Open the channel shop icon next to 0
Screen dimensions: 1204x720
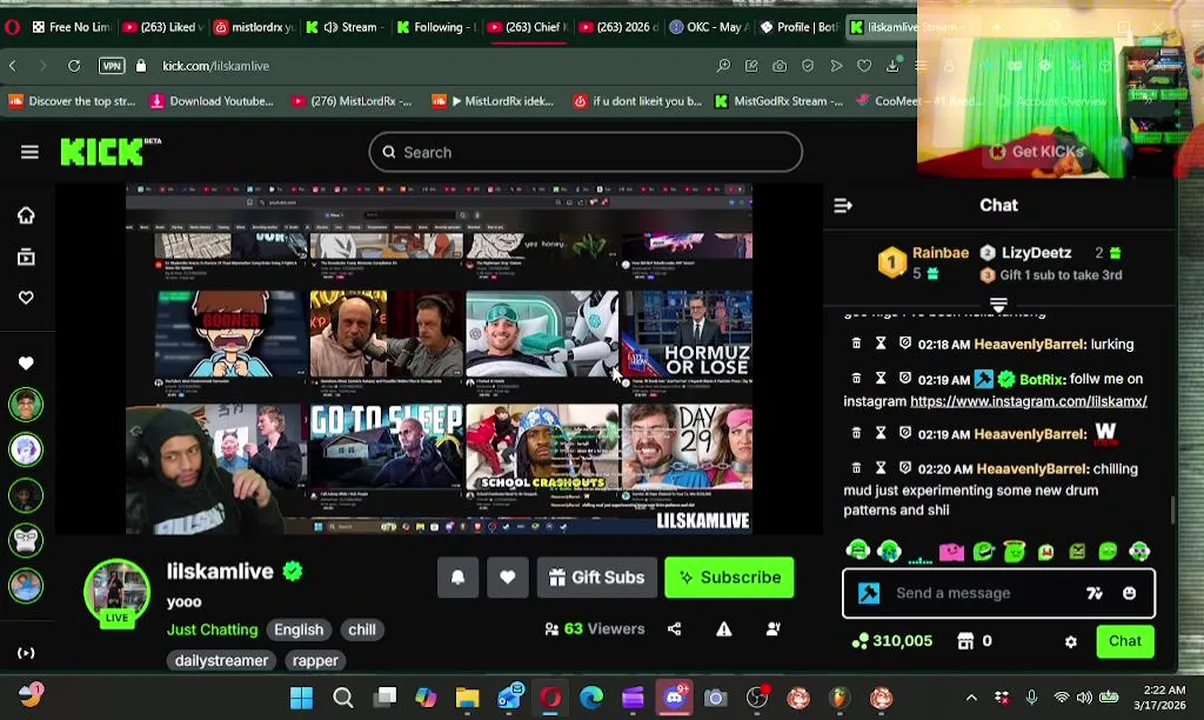965,641
